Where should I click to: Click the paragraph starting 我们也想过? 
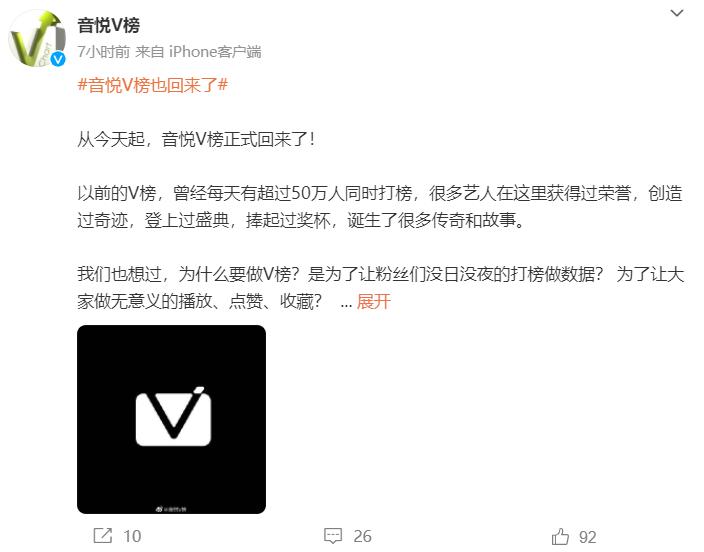tap(381, 287)
